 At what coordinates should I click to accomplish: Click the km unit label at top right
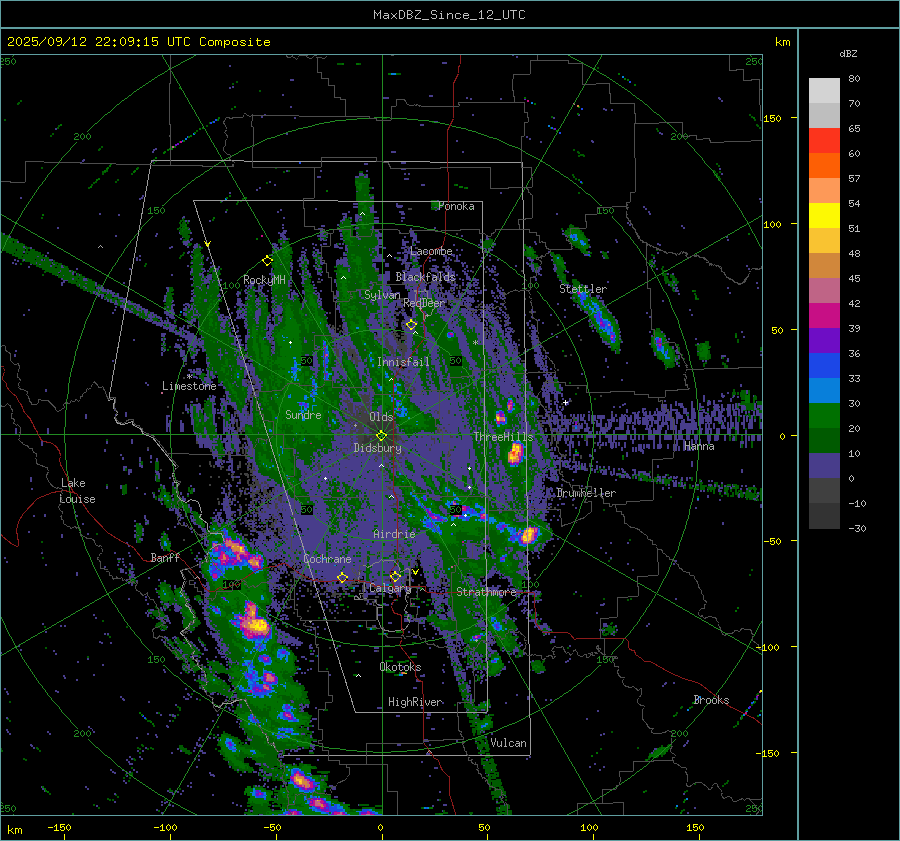(782, 42)
